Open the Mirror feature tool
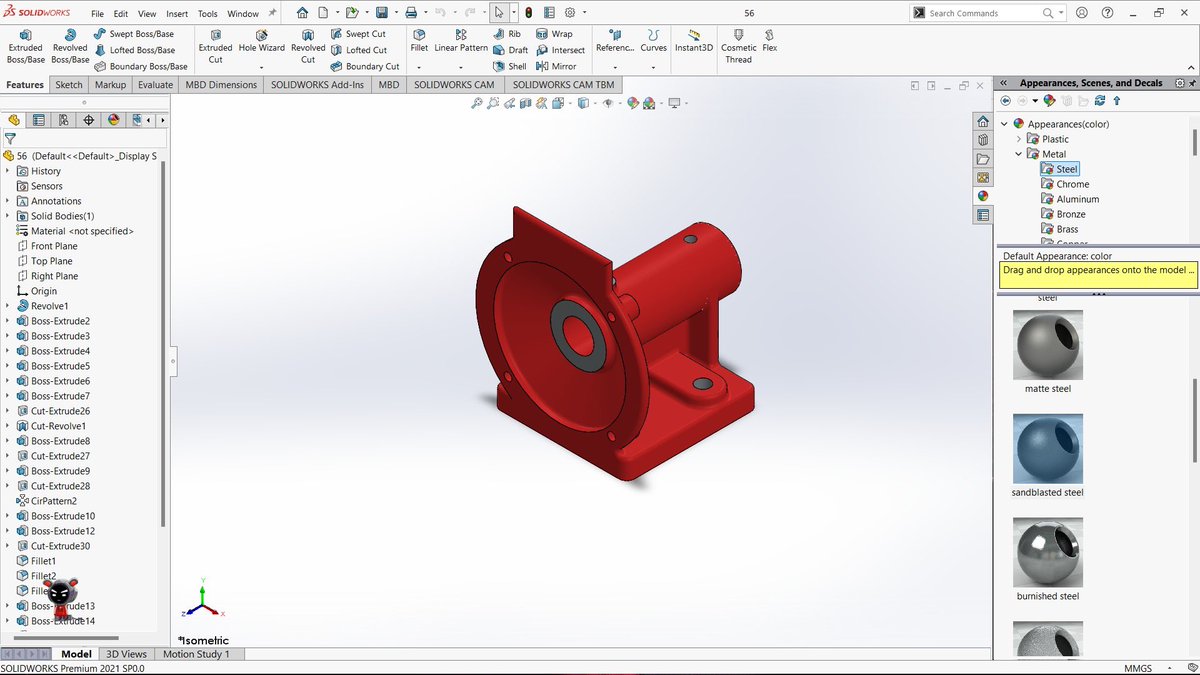1200x675 pixels. [557, 66]
